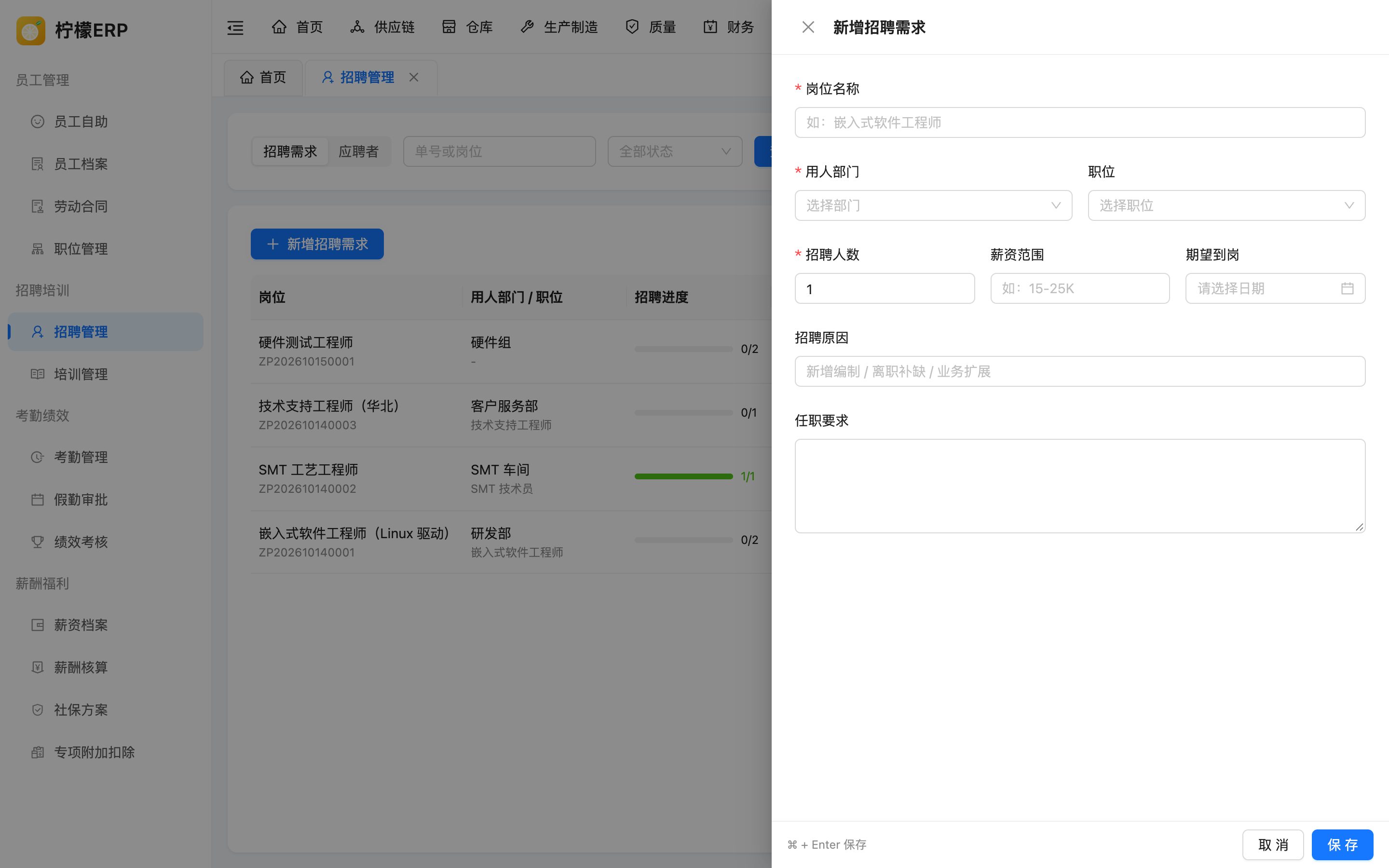Click the 取消 button

click(1273, 845)
